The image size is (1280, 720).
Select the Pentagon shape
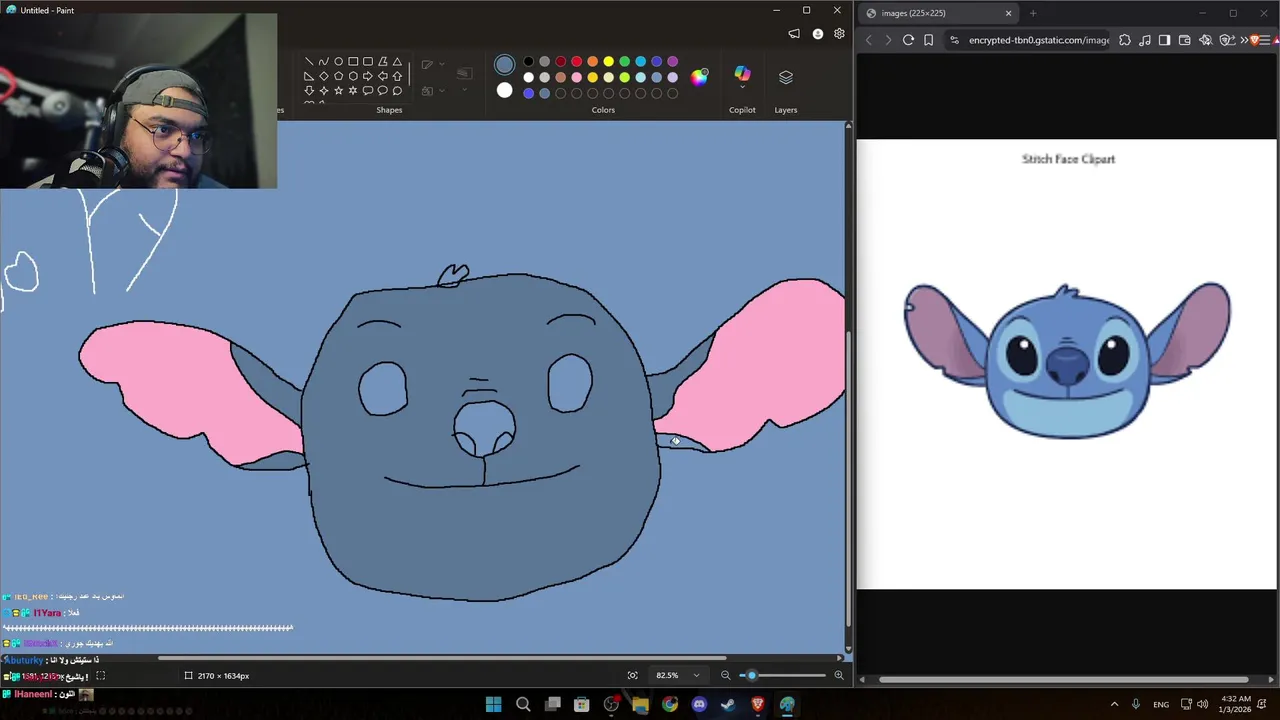[x=338, y=76]
